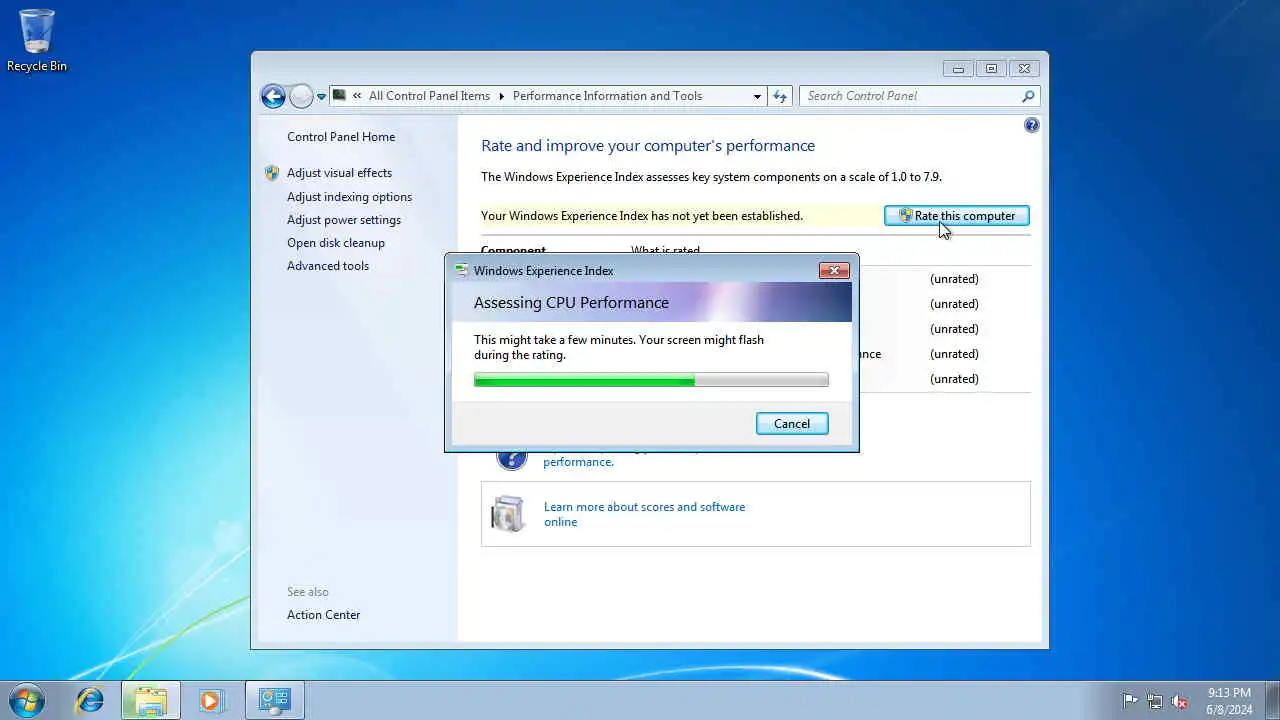Image resolution: width=1280 pixels, height=720 pixels.
Task: Open the Recycle Bin desktop icon
Action: pyautogui.click(x=37, y=41)
